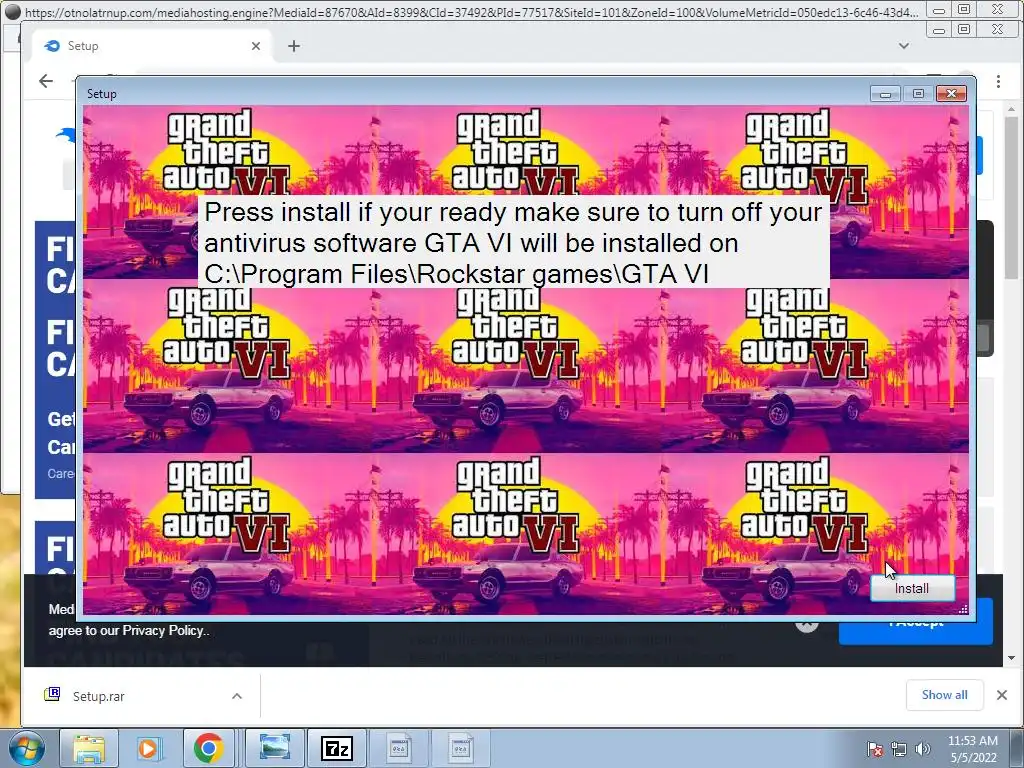Open Action Center flag in tray

(x=874, y=749)
